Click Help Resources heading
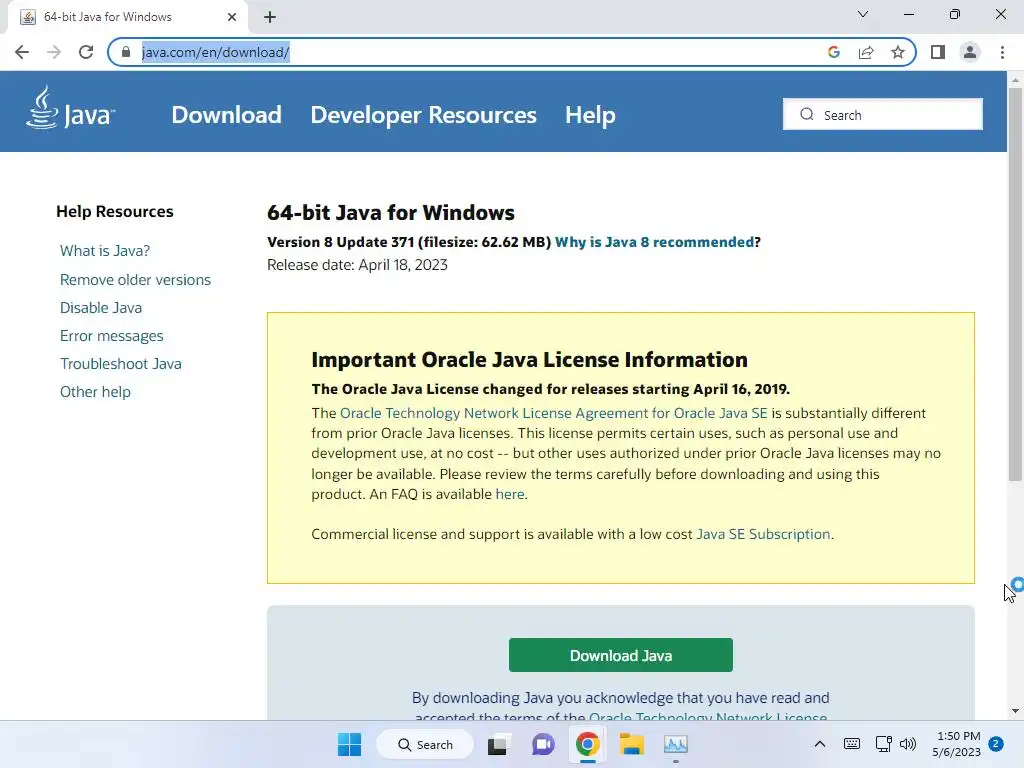This screenshot has width=1024, height=768. [x=115, y=212]
